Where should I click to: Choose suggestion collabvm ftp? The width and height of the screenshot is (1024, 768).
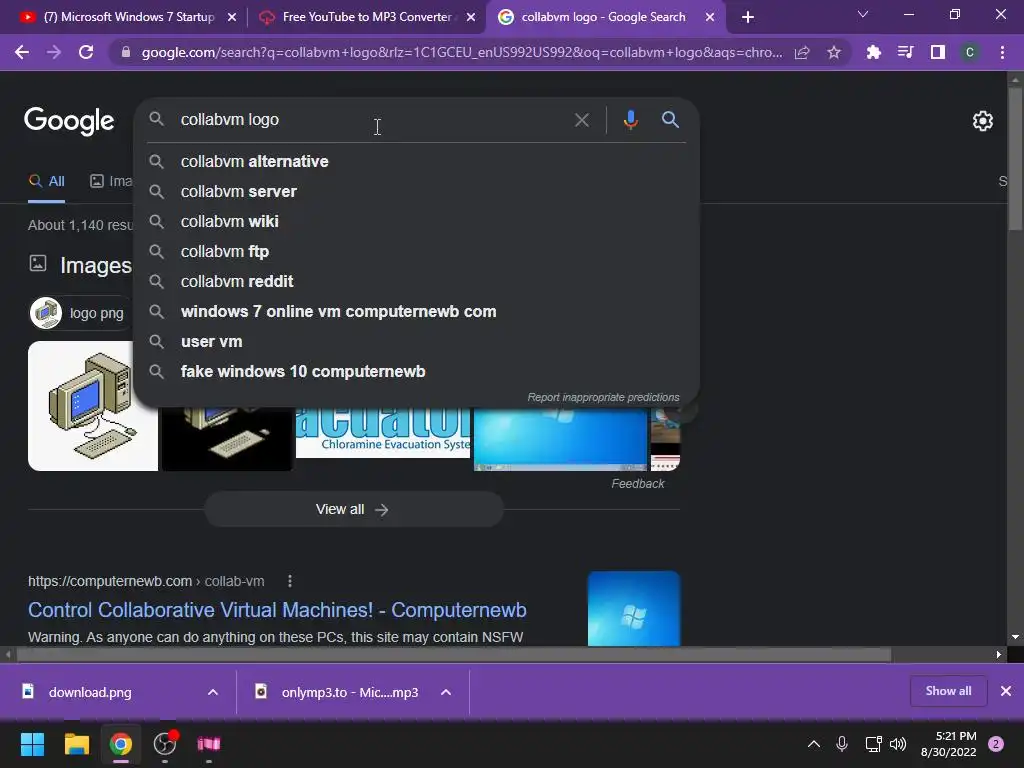click(417, 251)
